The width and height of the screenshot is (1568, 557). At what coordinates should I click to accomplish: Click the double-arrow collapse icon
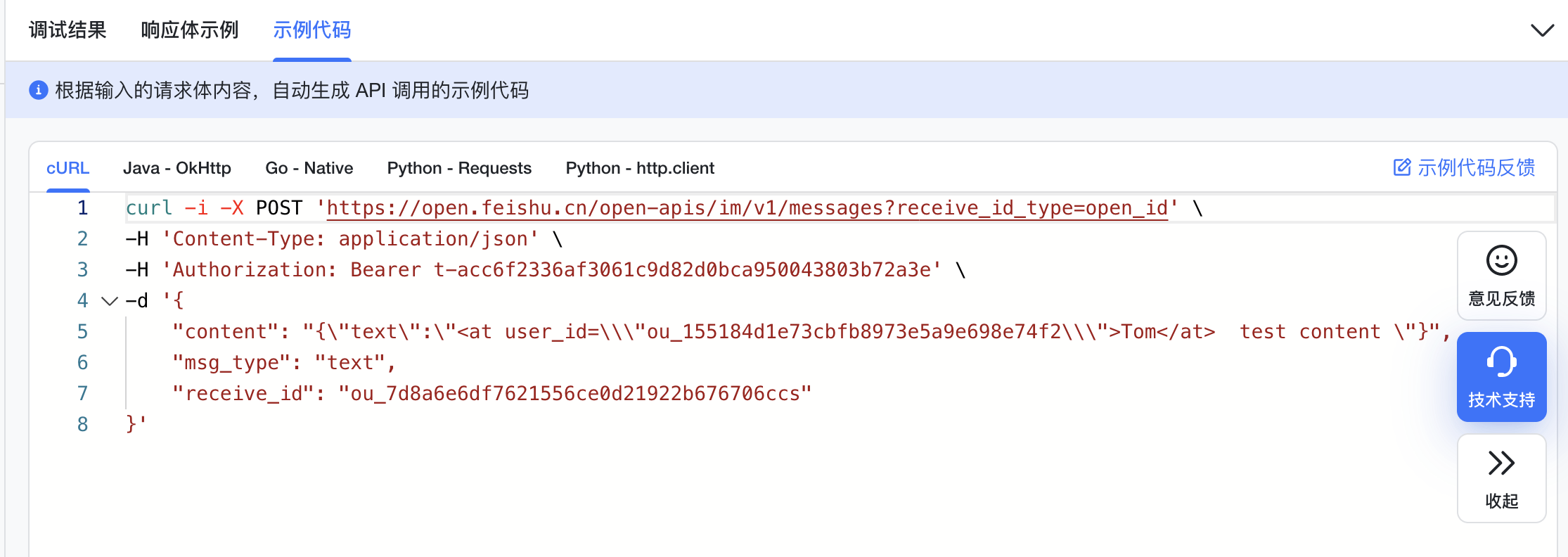[x=1501, y=463]
